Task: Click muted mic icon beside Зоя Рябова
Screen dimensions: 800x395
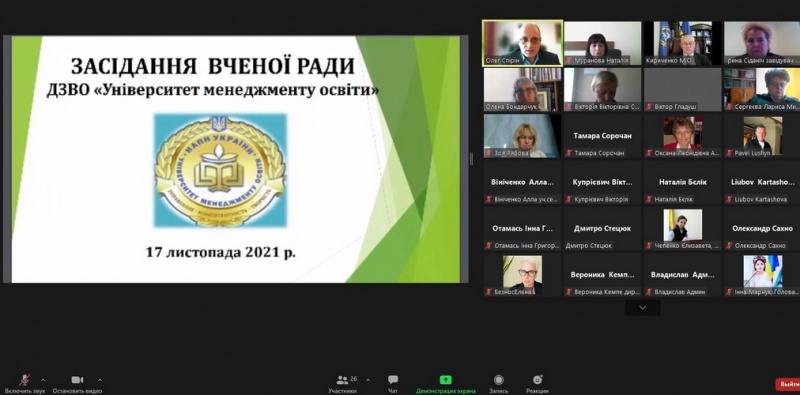Action: [489, 153]
